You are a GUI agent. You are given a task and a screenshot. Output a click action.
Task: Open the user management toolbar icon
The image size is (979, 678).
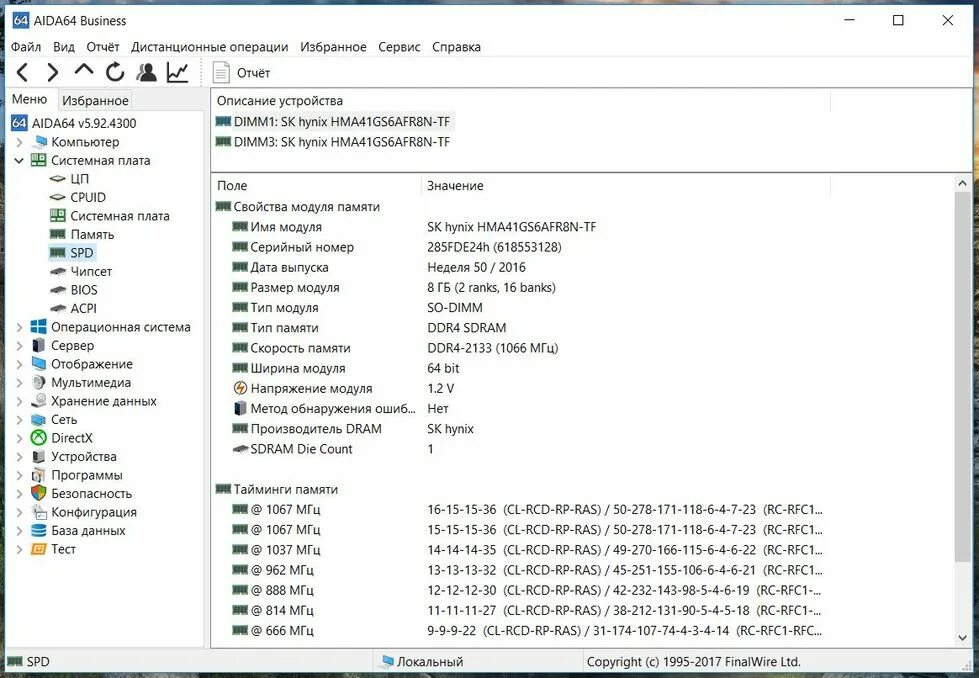(x=147, y=72)
